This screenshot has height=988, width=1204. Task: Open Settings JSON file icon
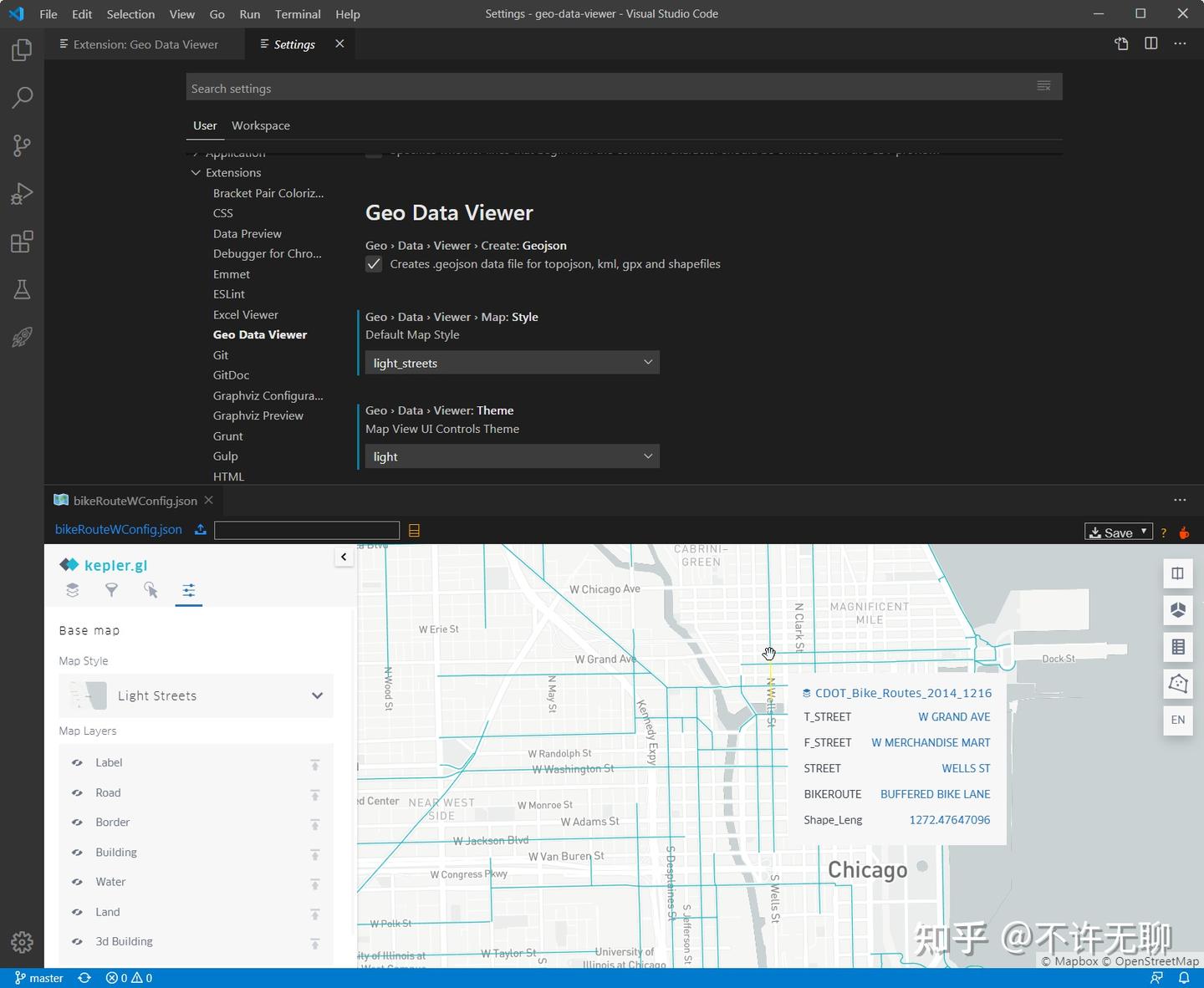click(1121, 43)
